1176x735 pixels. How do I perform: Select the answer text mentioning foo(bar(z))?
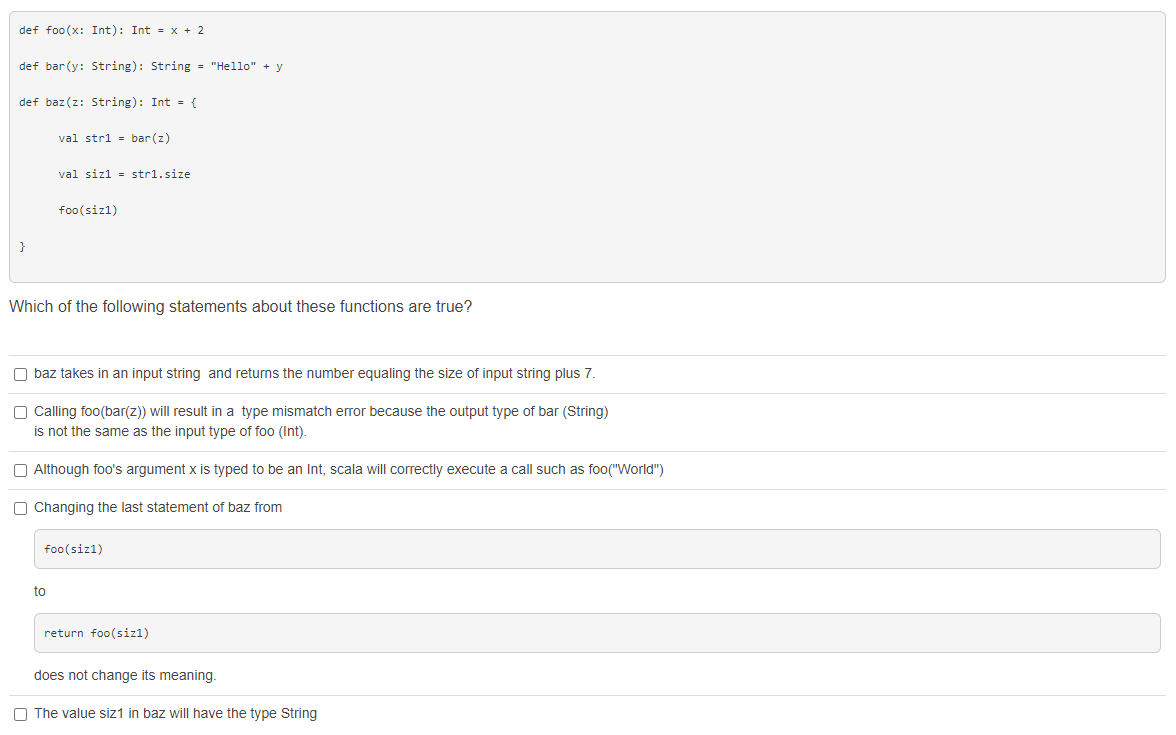(x=320, y=411)
